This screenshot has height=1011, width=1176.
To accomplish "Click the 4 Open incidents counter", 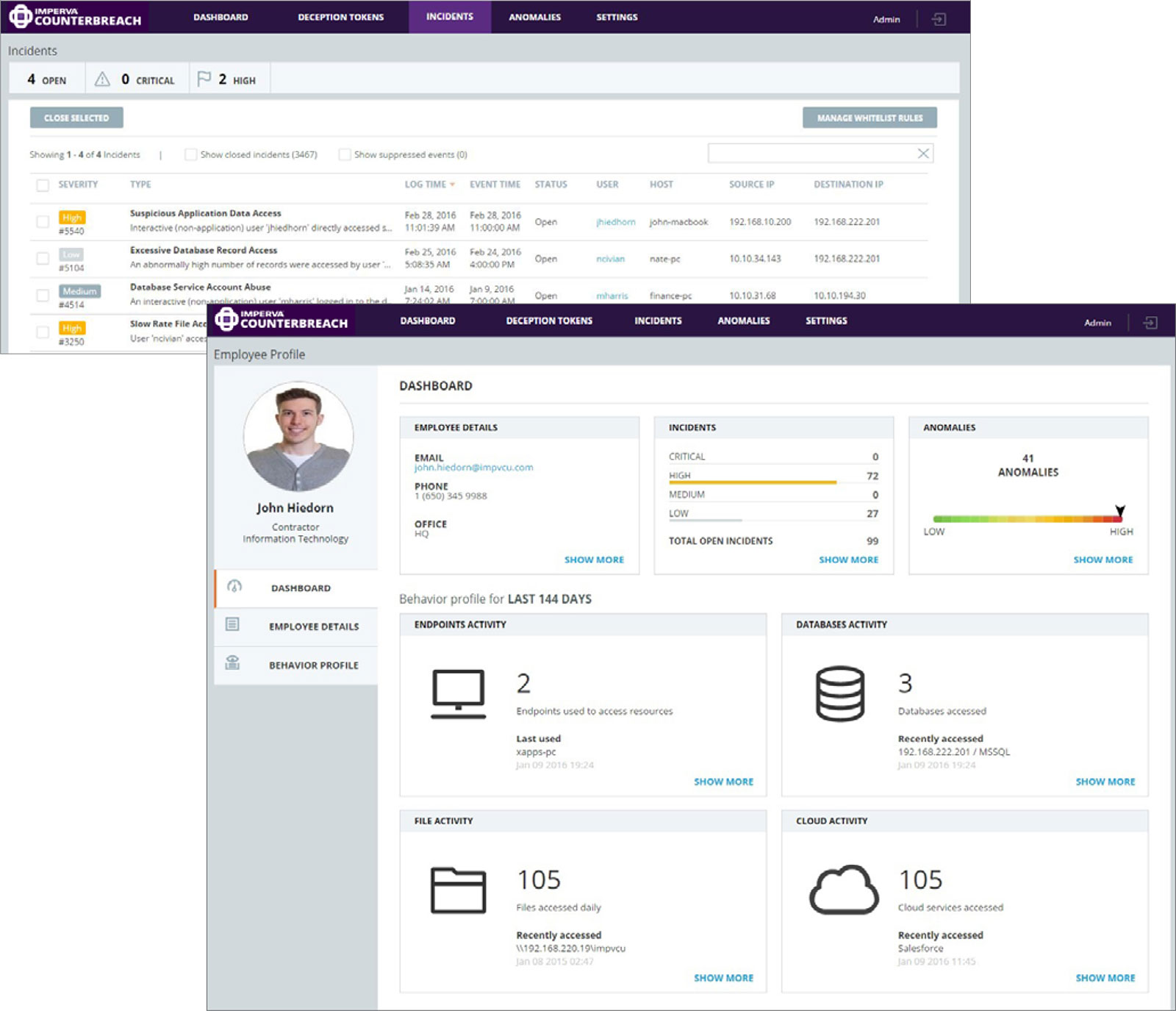I will (x=47, y=79).
